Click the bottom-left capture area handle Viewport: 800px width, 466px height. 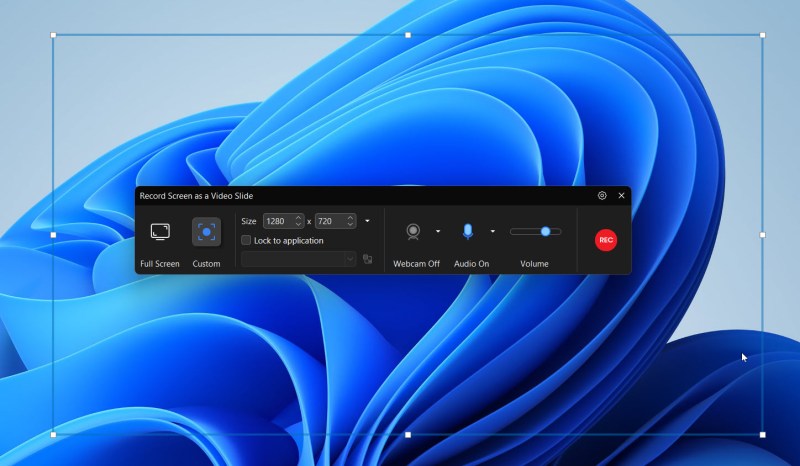click(x=53, y=434)
